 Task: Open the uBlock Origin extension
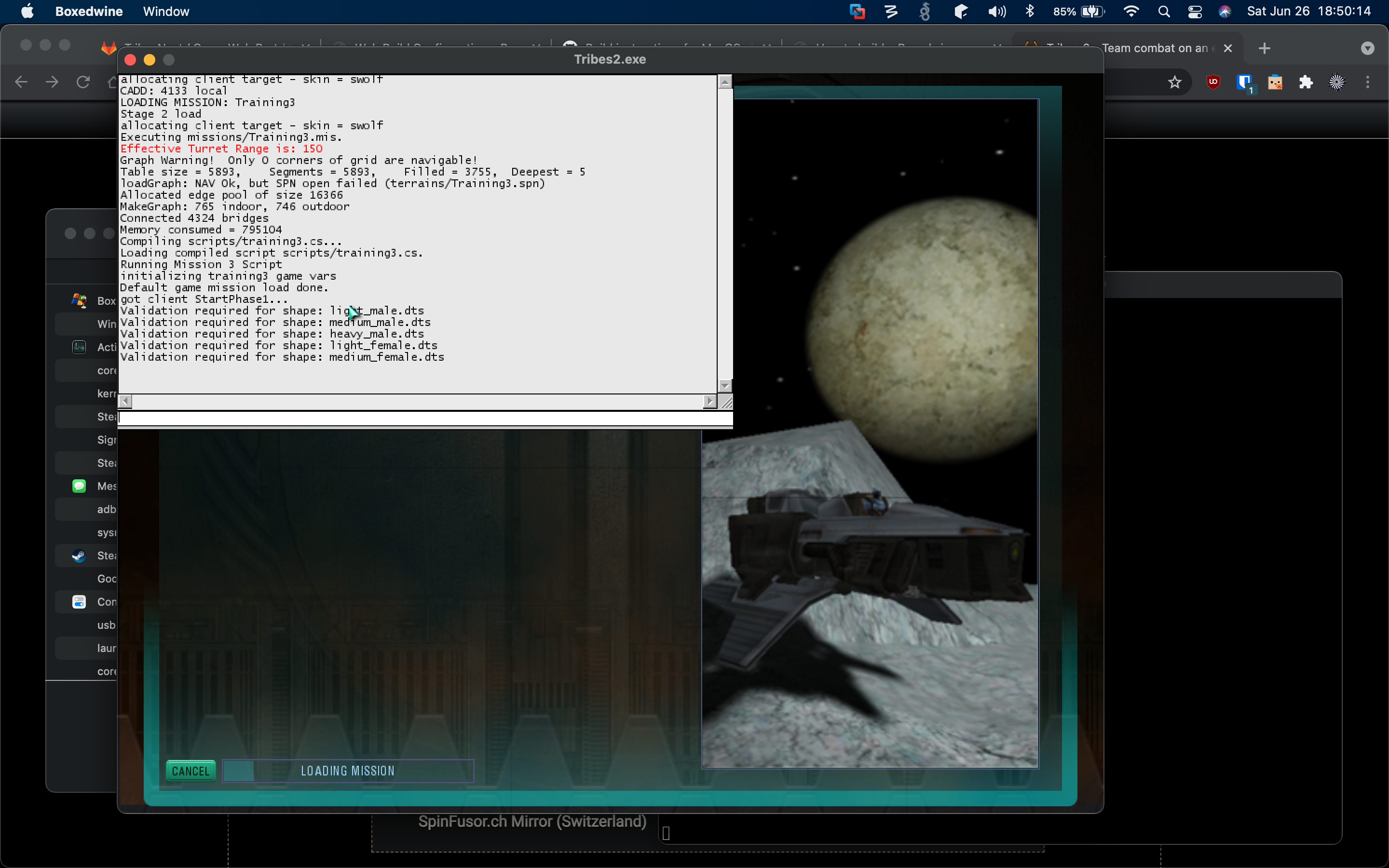pyautogui.click(x=1213, y=82)
